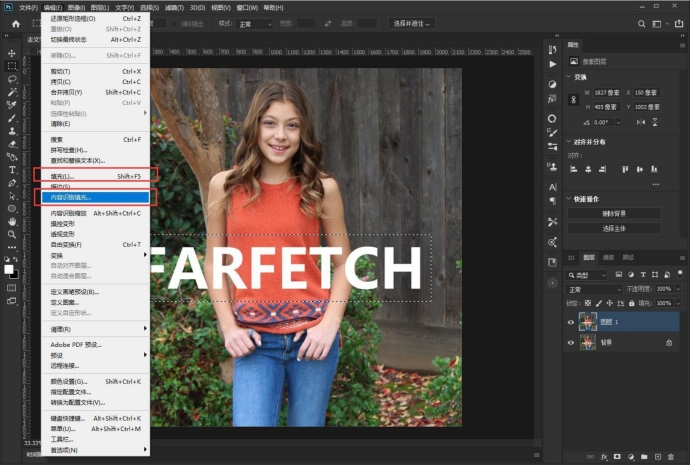Select the Magic Wand tool
Image resolution: width=690 pixels, height=465 pixels.
(x=12, y=92)
